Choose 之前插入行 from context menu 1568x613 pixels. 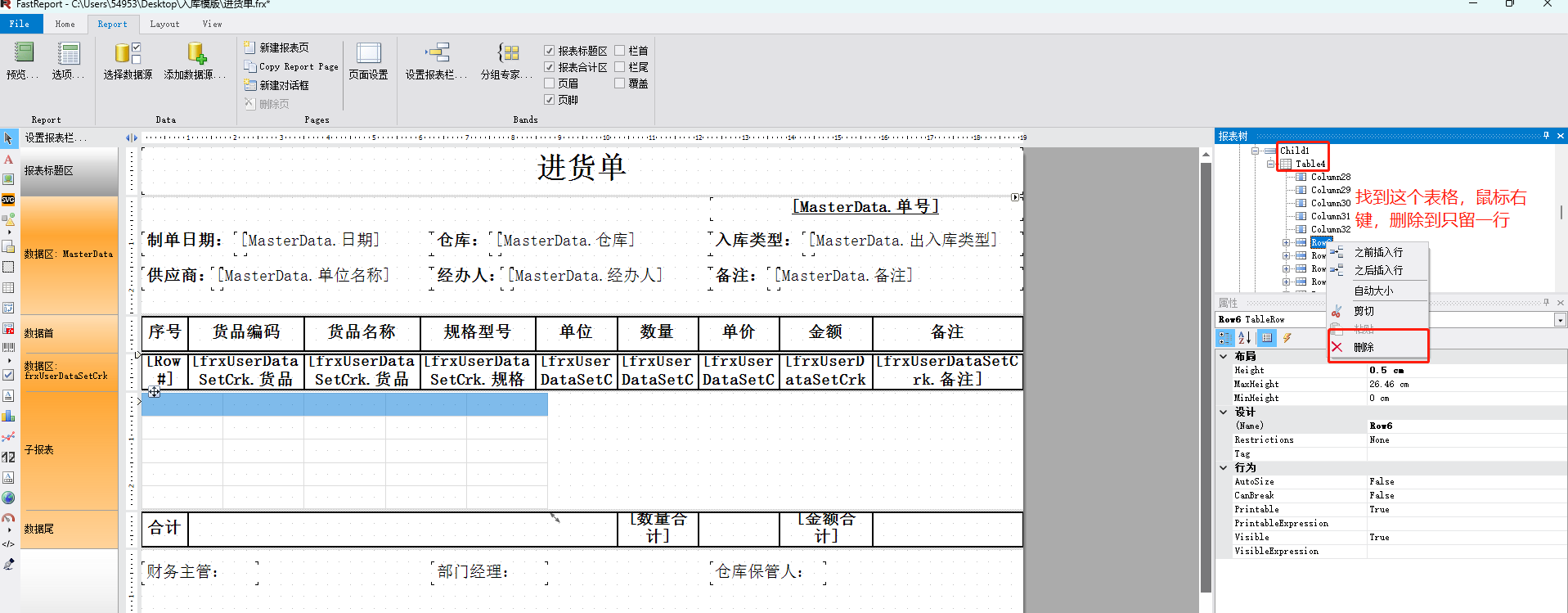coord(1377,252)
